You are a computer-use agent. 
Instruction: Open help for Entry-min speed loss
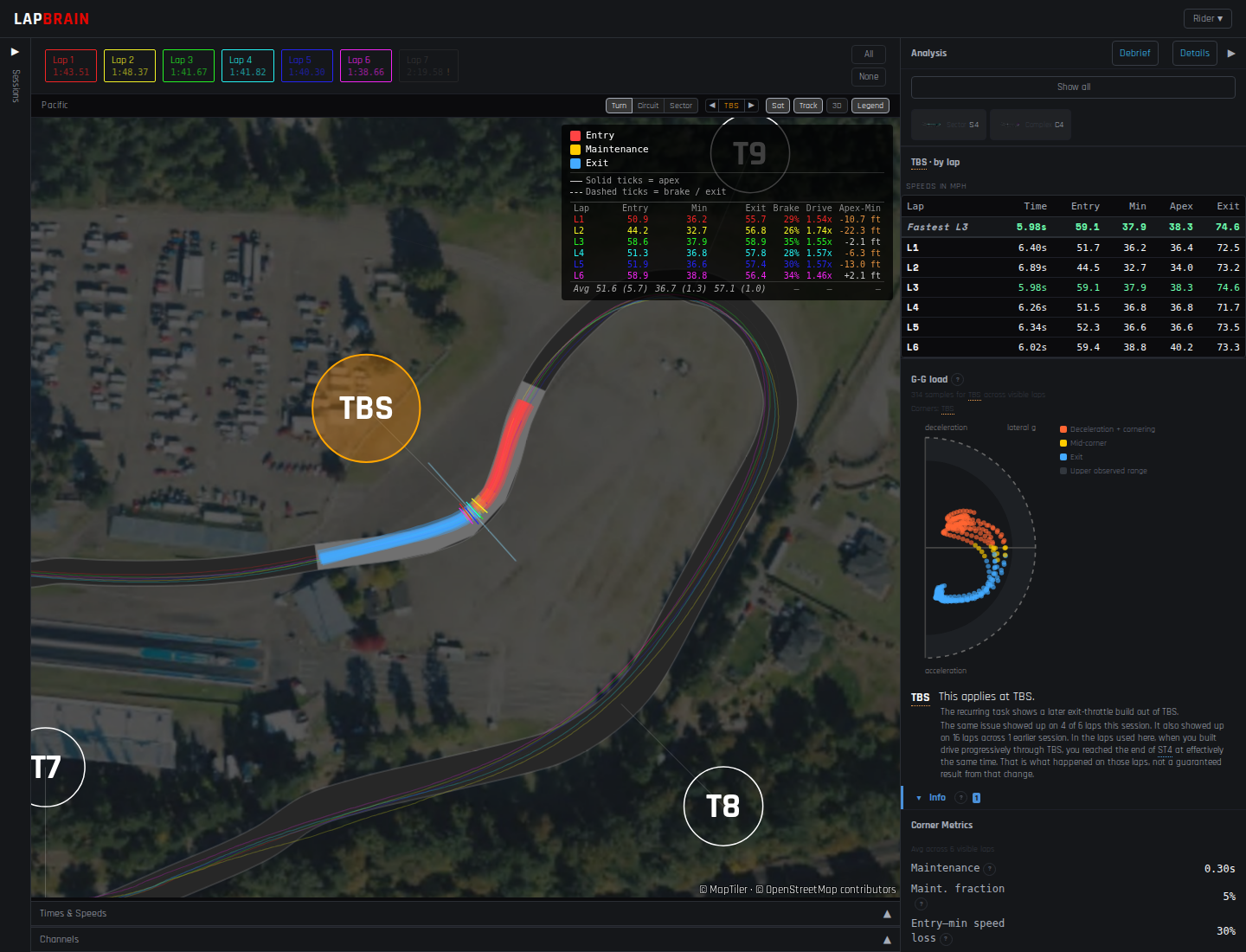click(947, 939)
